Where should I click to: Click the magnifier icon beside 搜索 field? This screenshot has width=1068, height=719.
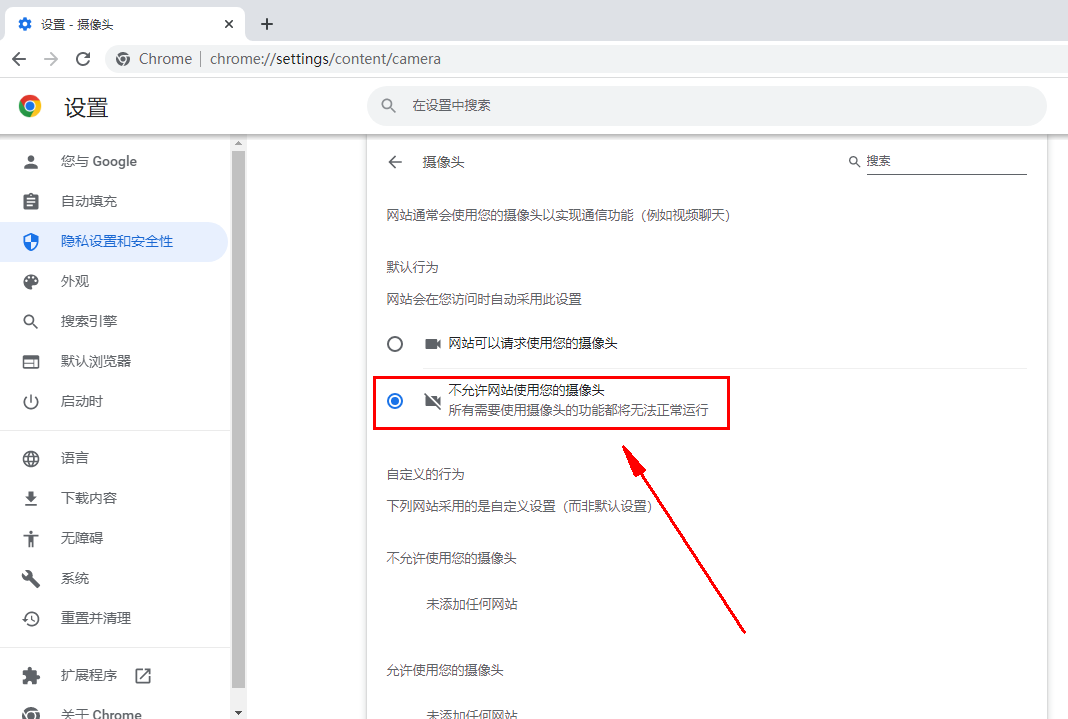854,161
